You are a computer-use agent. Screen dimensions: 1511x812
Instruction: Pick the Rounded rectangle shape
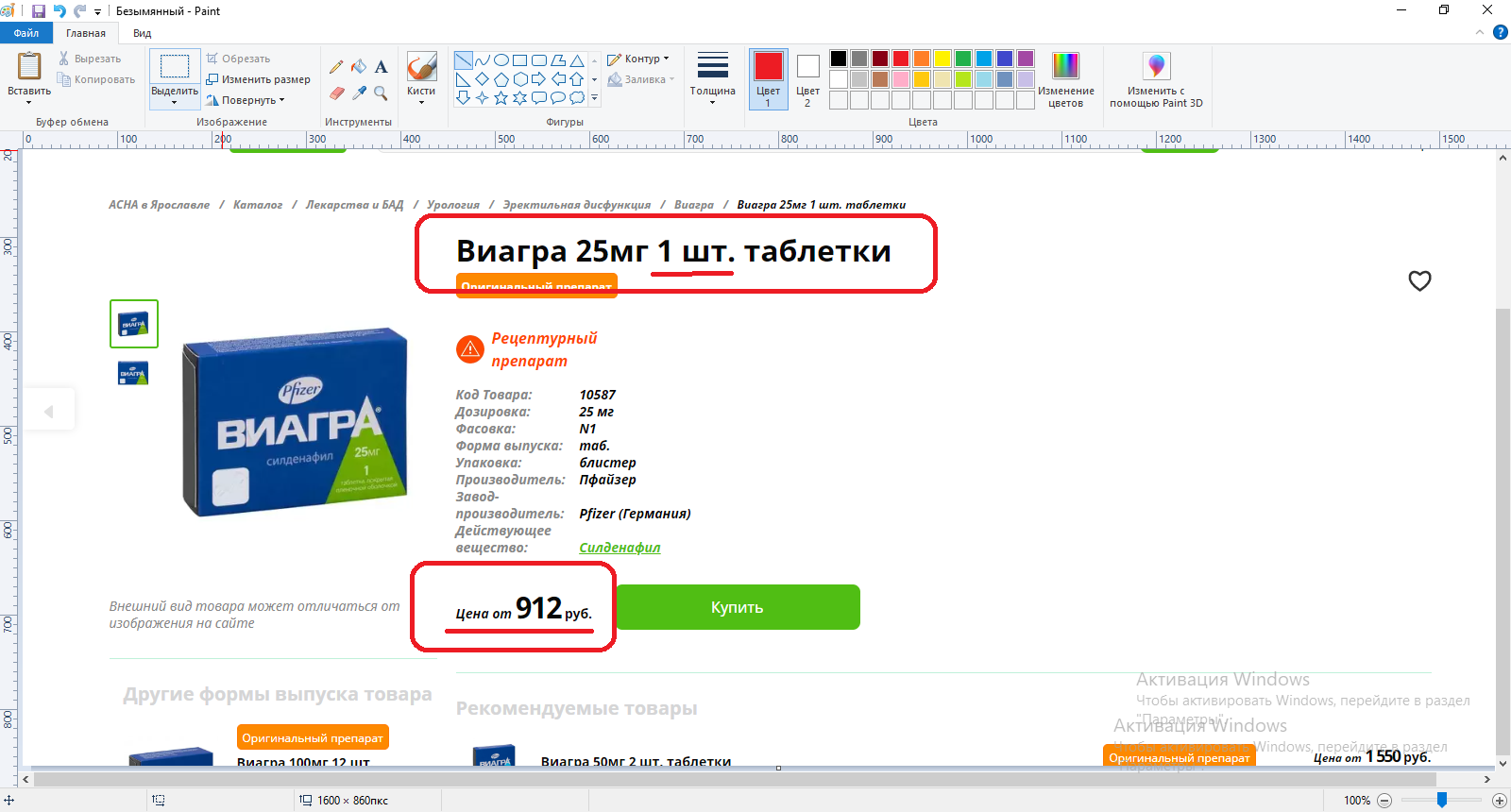pyautogui.click(x=539, y=60)
